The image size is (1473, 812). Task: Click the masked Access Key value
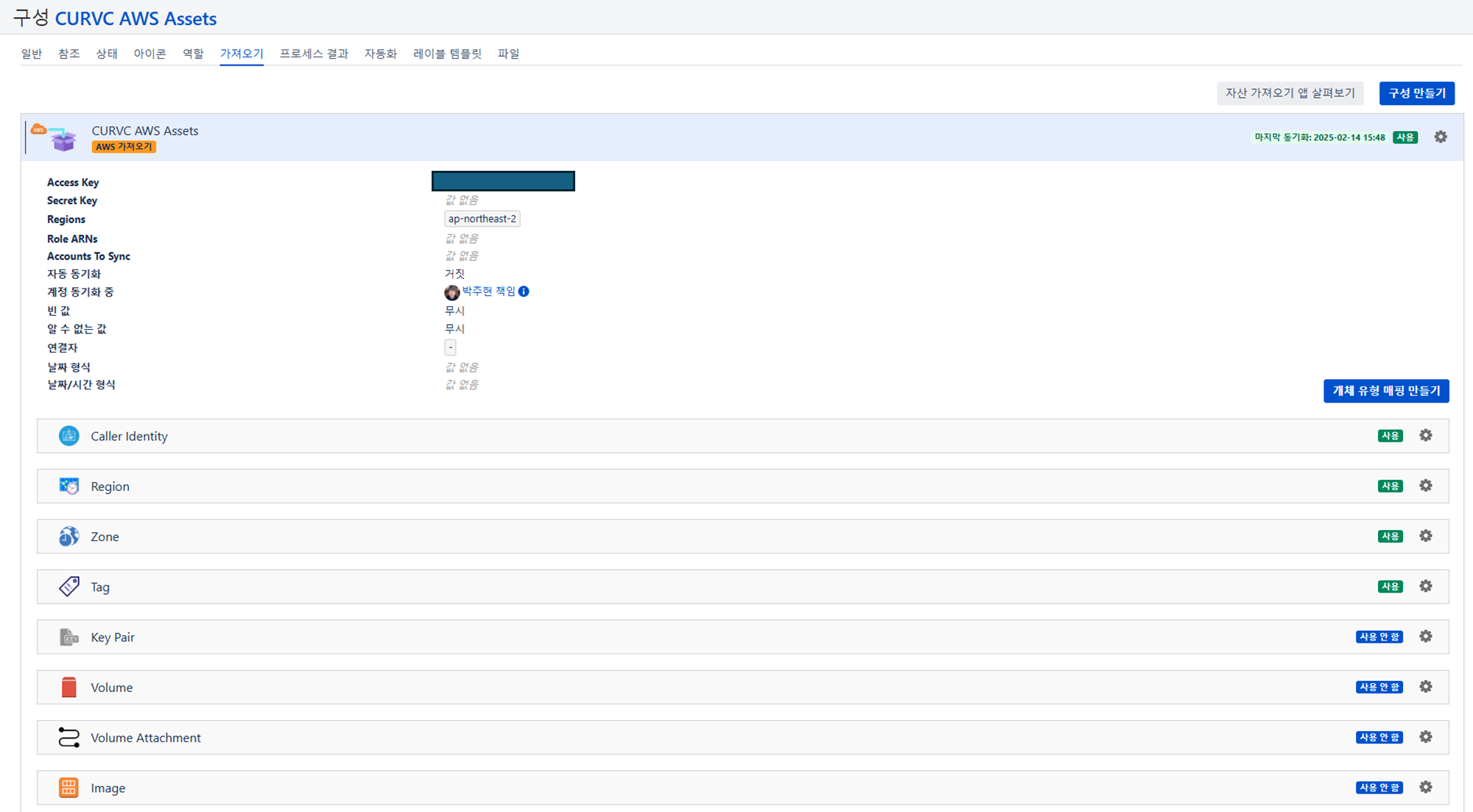point(503,181)
